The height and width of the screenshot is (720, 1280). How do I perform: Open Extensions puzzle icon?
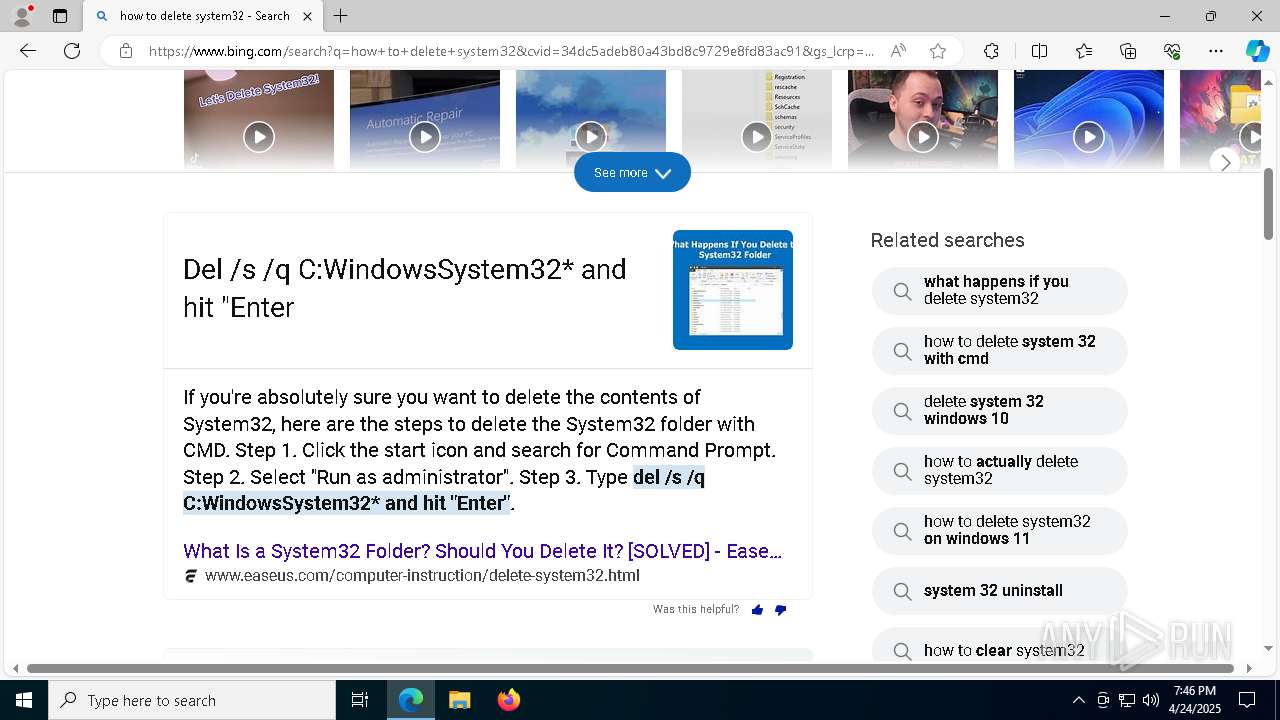(x=991, y=51)
